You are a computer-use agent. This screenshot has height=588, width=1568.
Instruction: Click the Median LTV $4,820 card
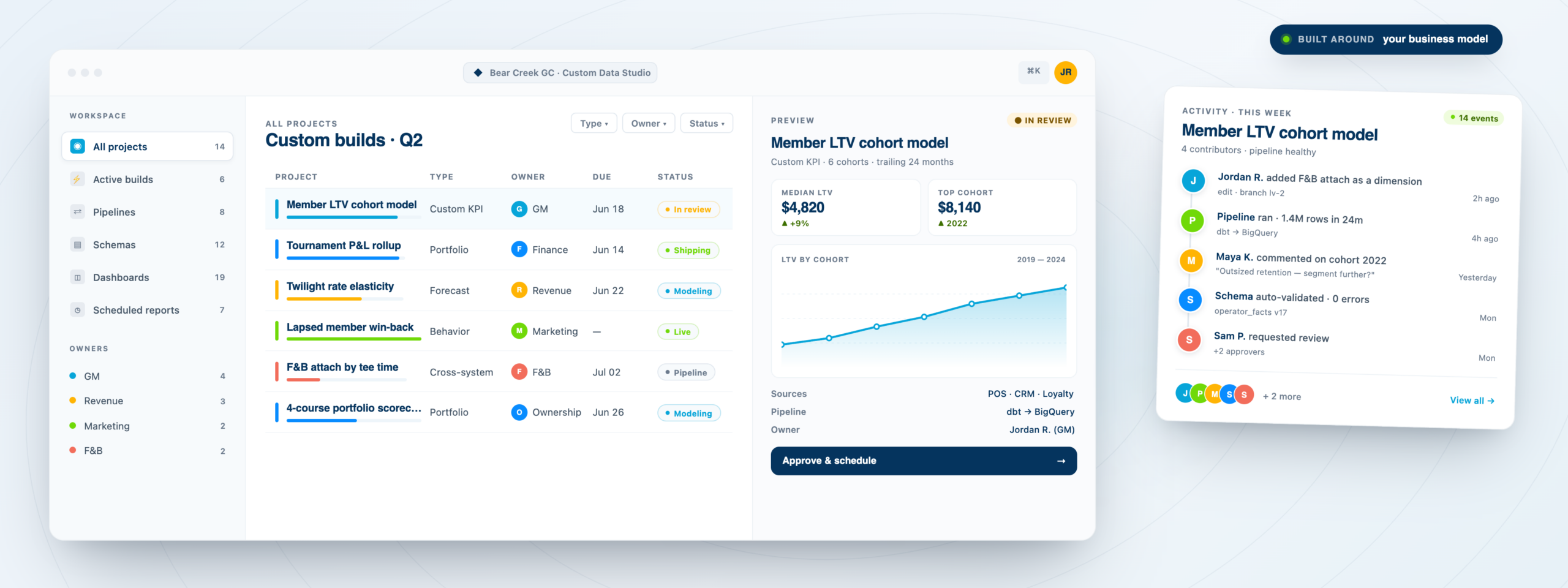coord(846,207)
